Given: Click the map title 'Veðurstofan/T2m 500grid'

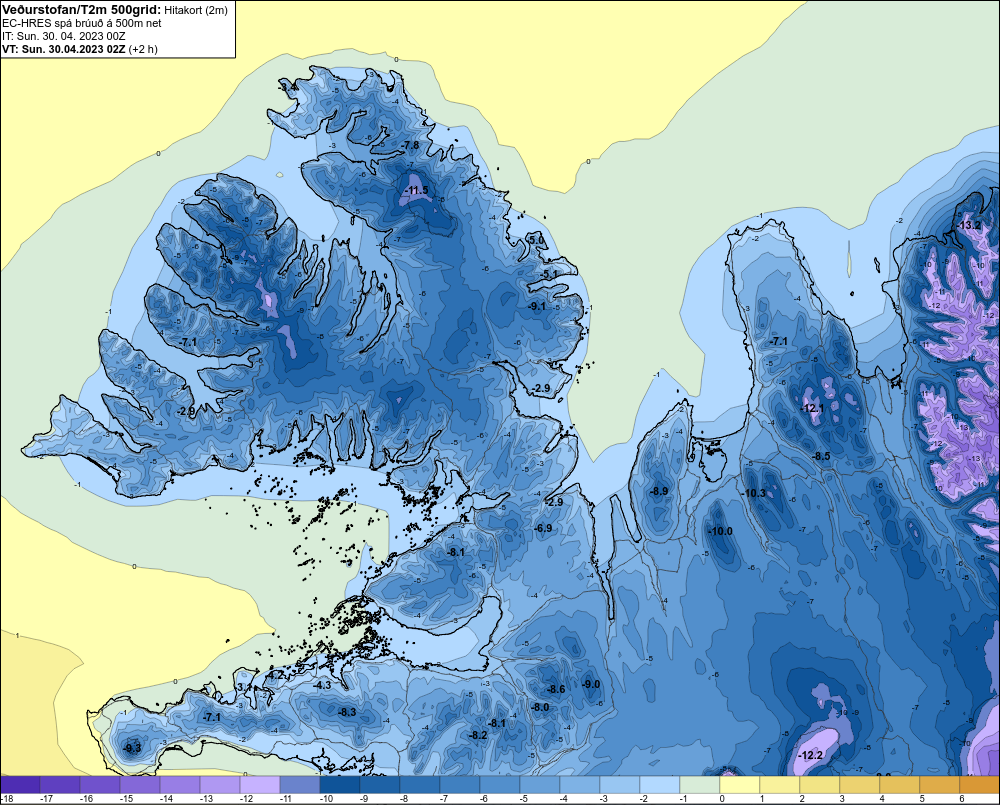Looking at the screenshot, I should click(x=81, y=9).
